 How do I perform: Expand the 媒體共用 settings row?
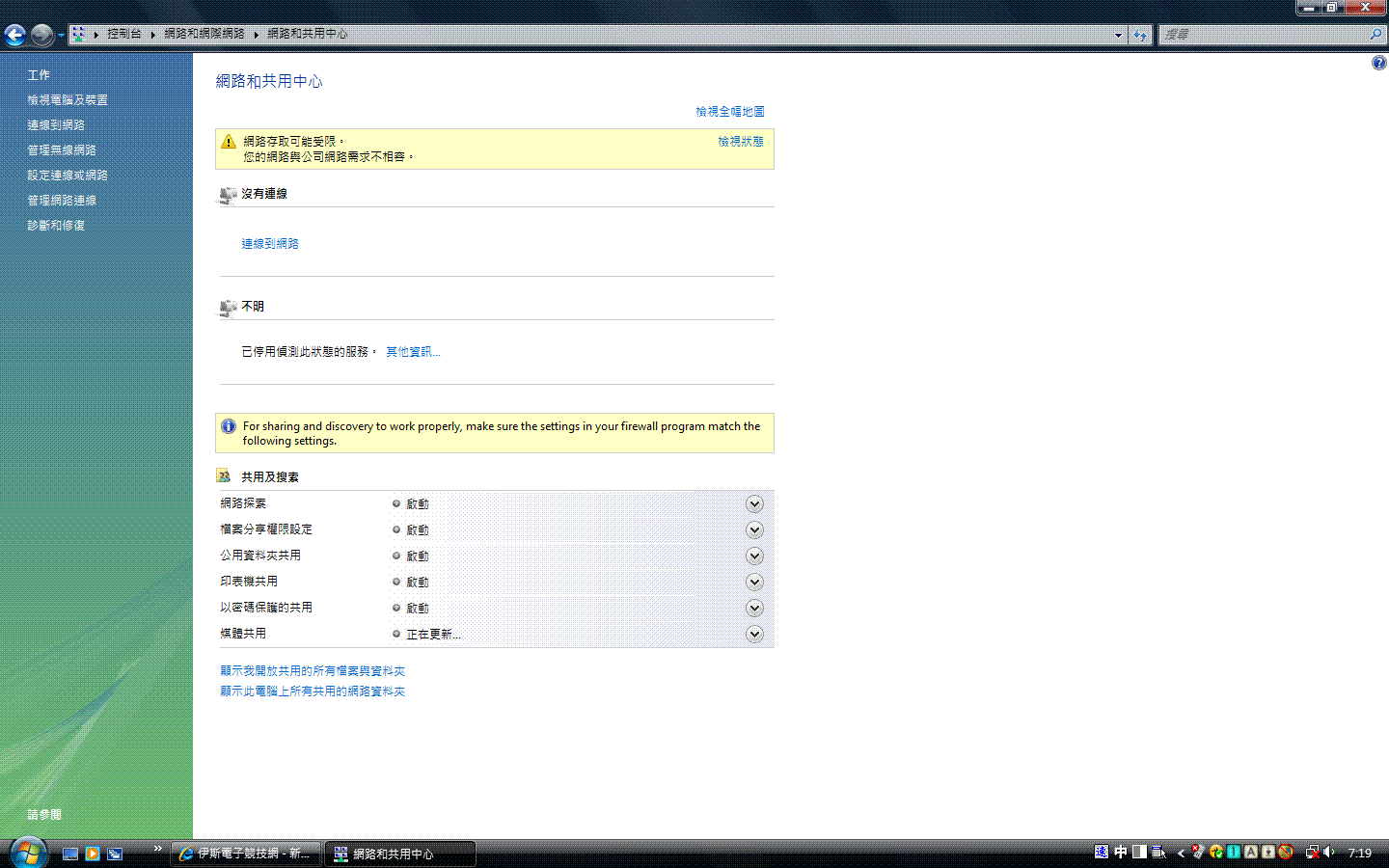tap(754, 635)
